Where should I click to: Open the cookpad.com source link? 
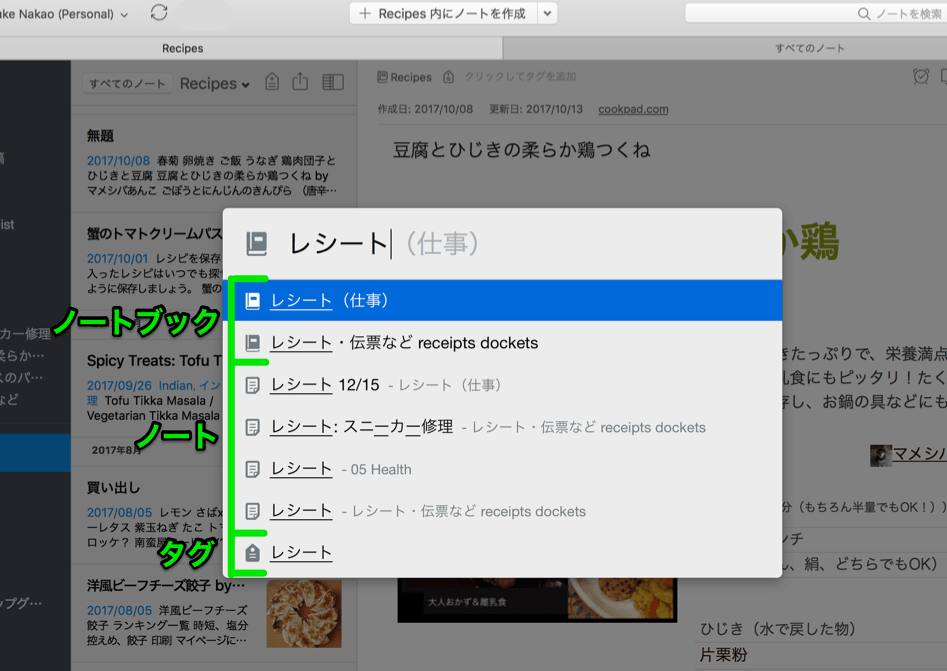pyautogui.click(x=633, y=109)
